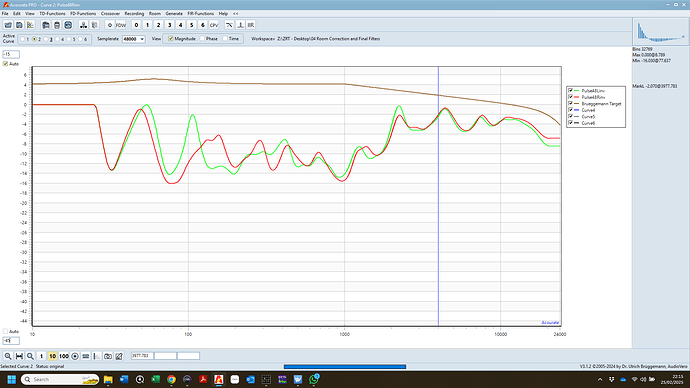
Task: Select the 100 frequency start button
Action: tap(64, 356)
